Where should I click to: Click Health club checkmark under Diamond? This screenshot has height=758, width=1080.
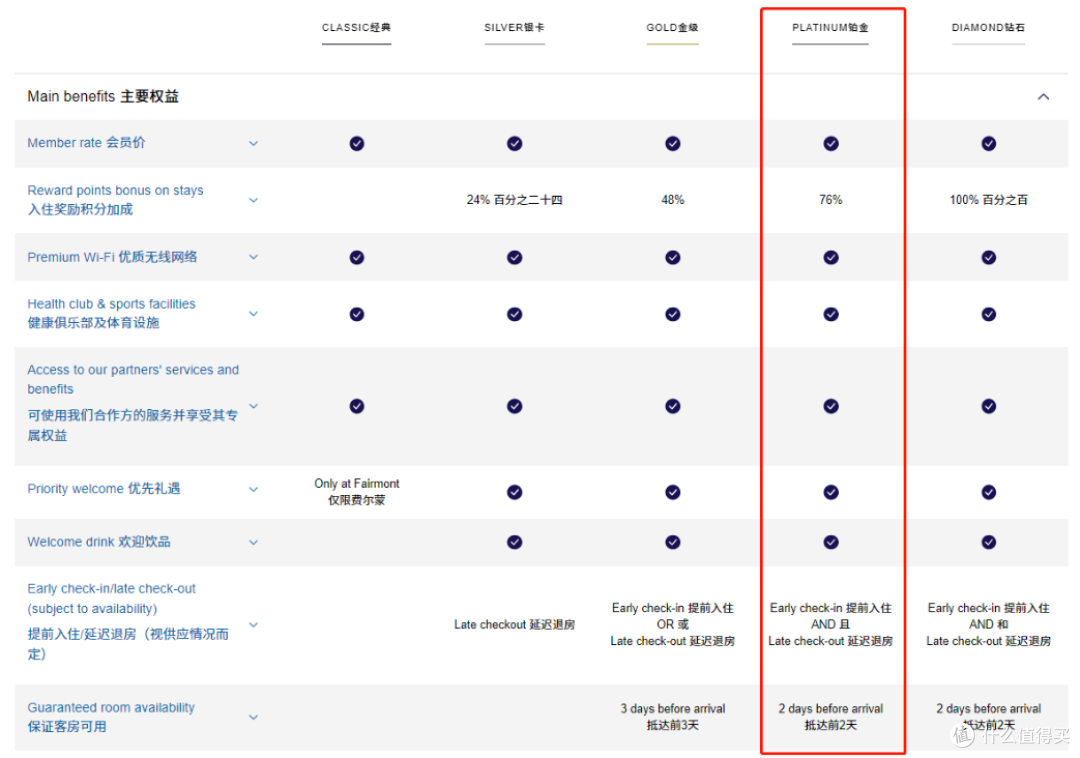point(989,314)
